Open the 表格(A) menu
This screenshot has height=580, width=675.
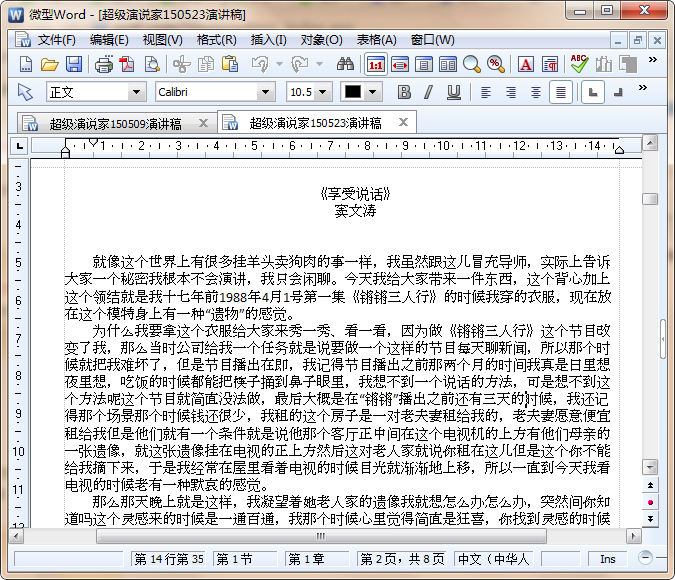click(x=376, y=40)
